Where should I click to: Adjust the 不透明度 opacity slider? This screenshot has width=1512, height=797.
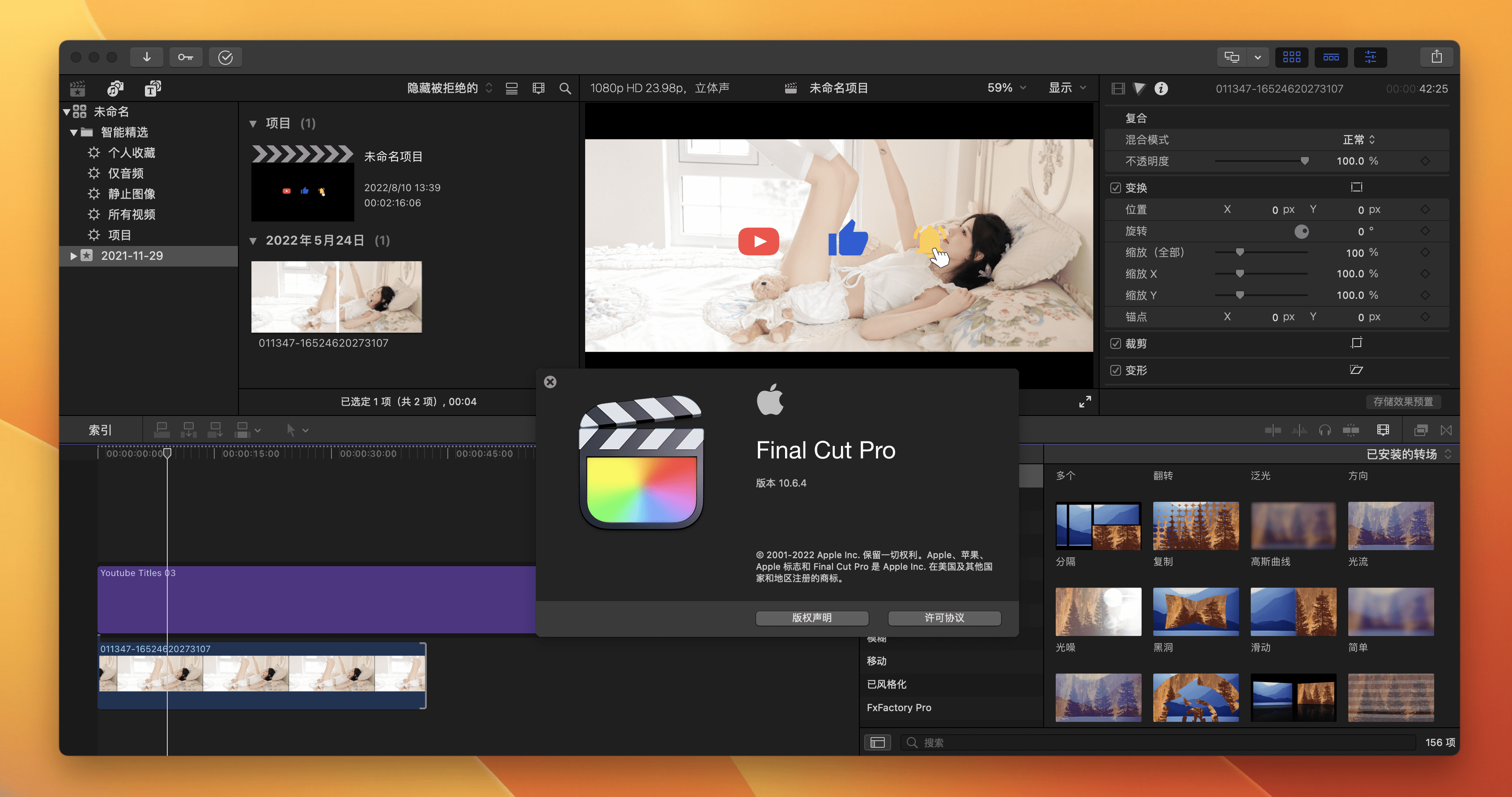pos(1304,161)
